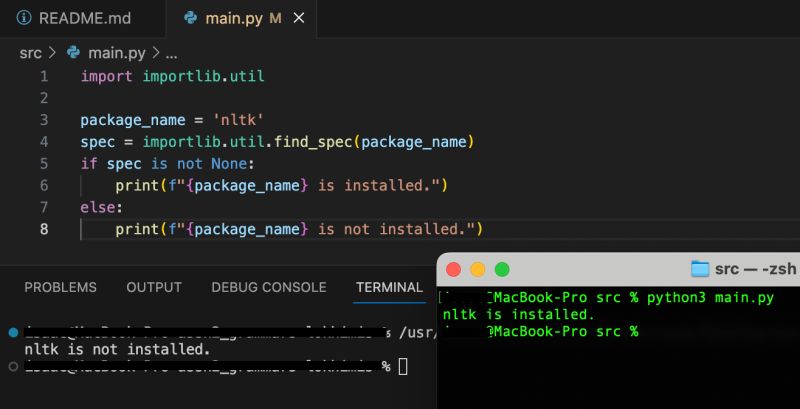This screenshot has height=409, width=800.
Task: Open the README.md editor tab
Action: pyautogui.click(x=74, y=18)
